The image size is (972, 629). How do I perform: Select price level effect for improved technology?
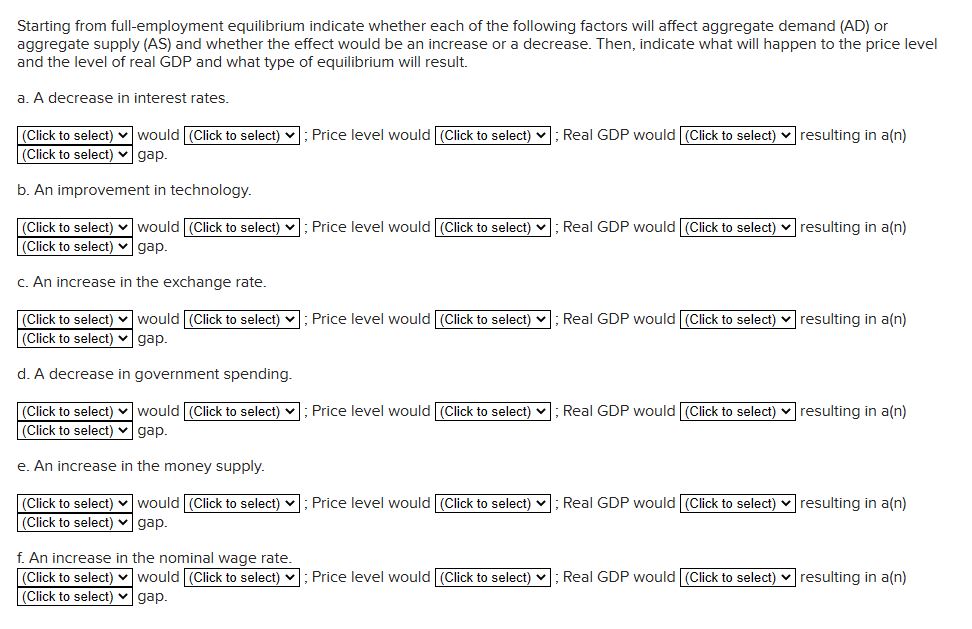pos(493,227)
